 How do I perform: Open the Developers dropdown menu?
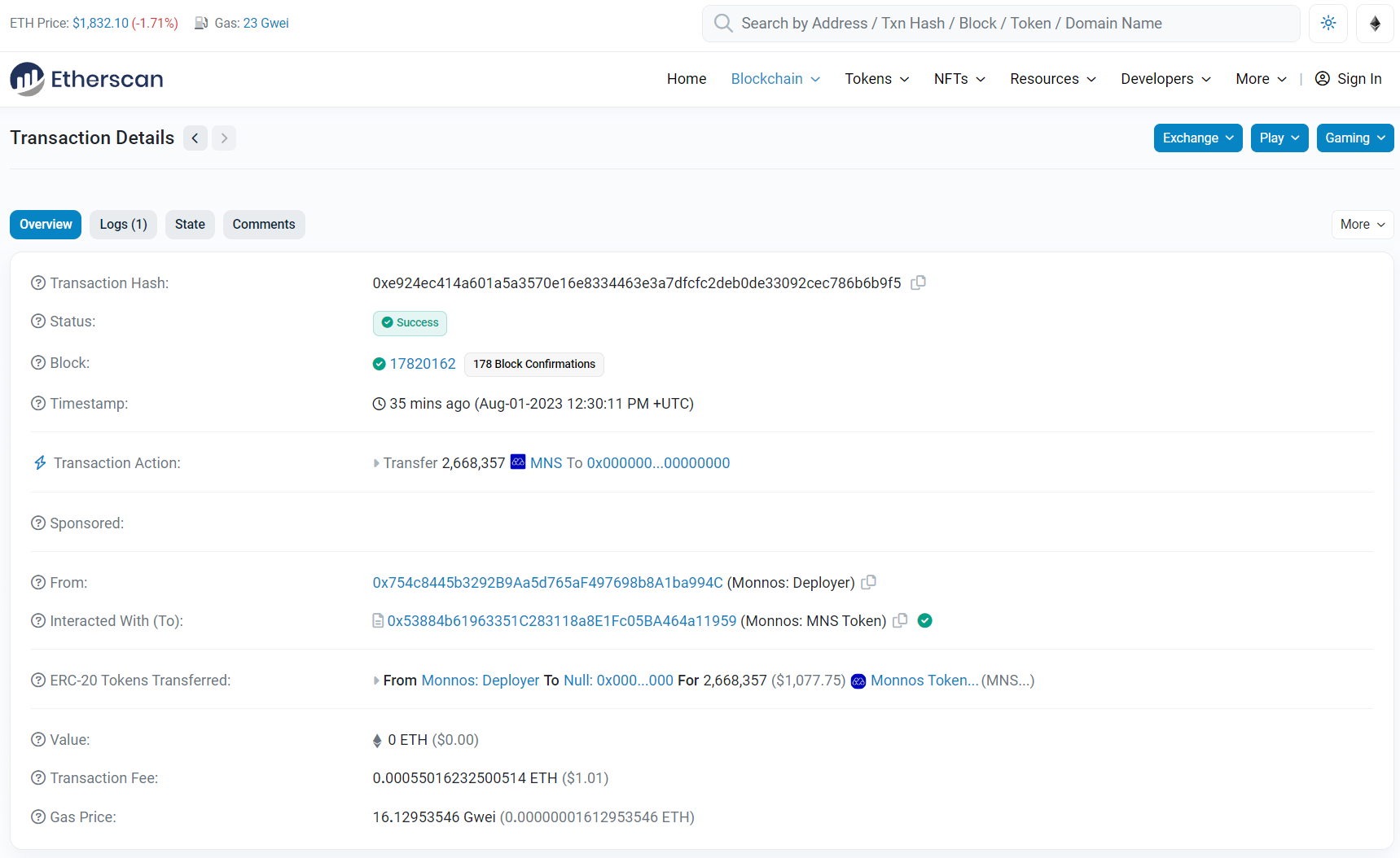(x=1165, y=79)
